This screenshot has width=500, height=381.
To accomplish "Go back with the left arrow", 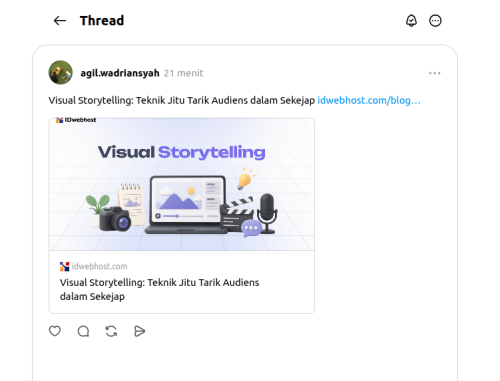I will (60, 21).
